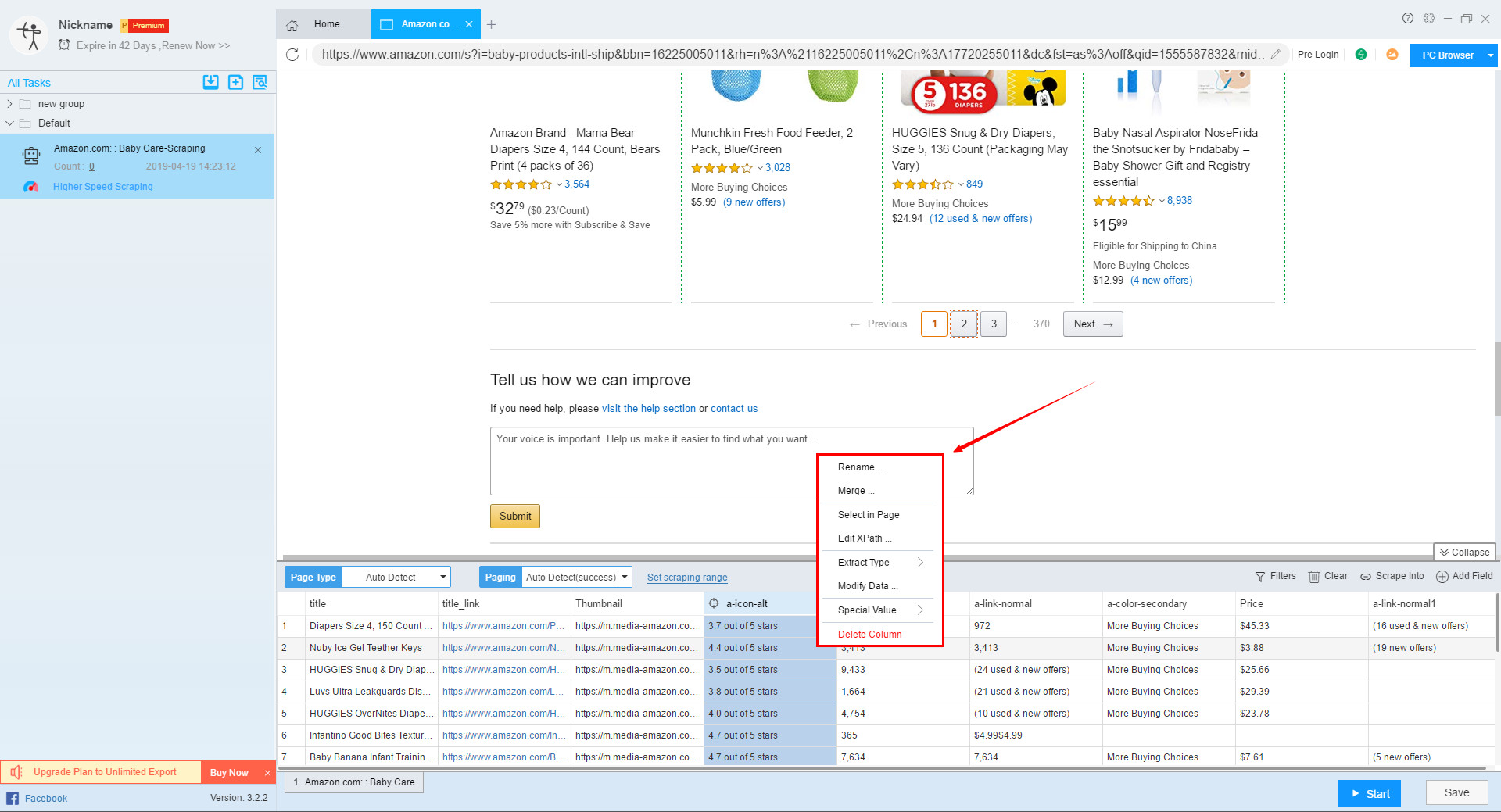
Task: Click the Home icon tab
Action: (x=292, y=25)
